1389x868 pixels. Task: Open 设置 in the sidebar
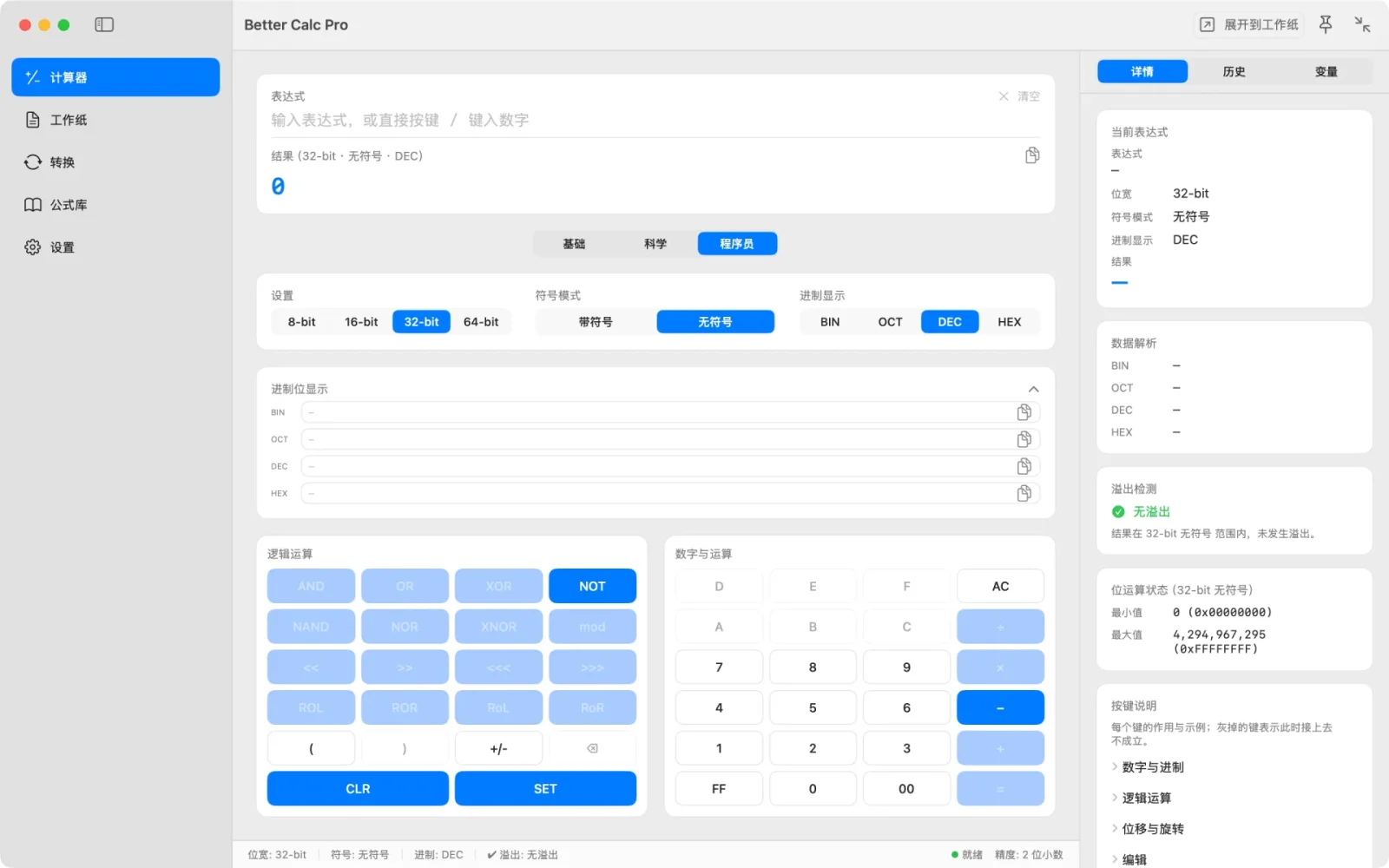tap(115, 247)
